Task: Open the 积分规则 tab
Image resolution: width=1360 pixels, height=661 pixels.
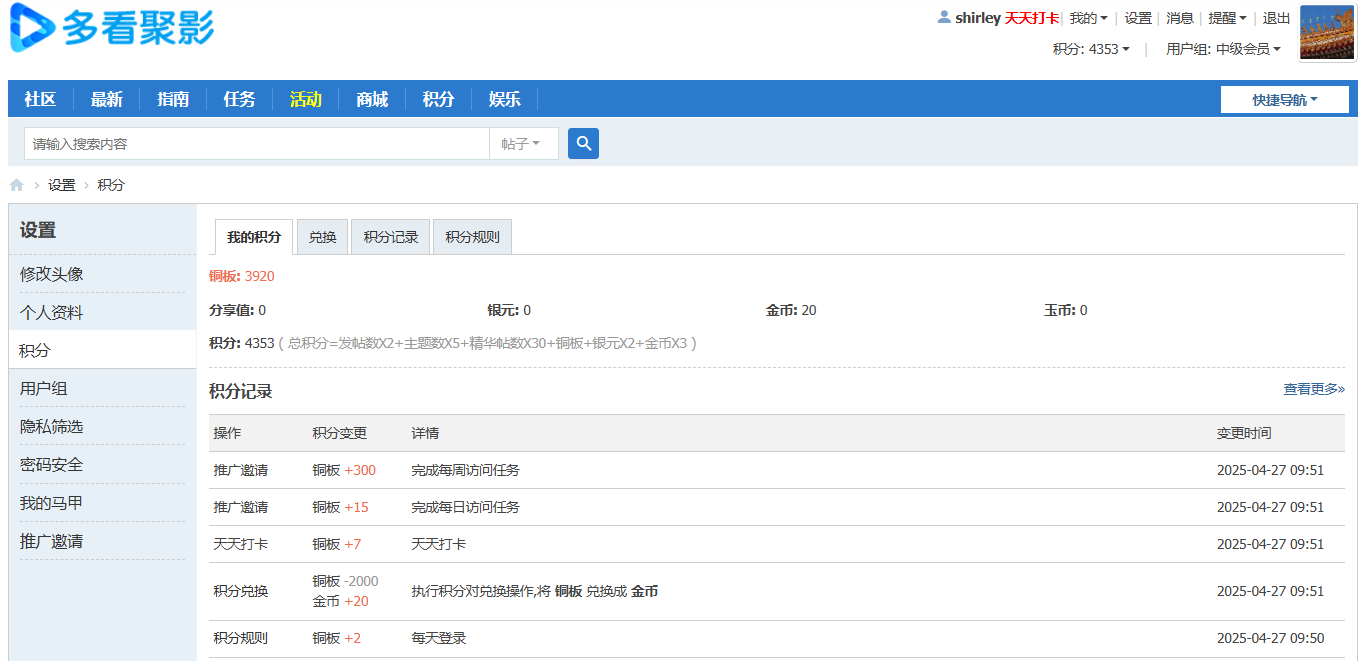Action: [x=471, y=236]
